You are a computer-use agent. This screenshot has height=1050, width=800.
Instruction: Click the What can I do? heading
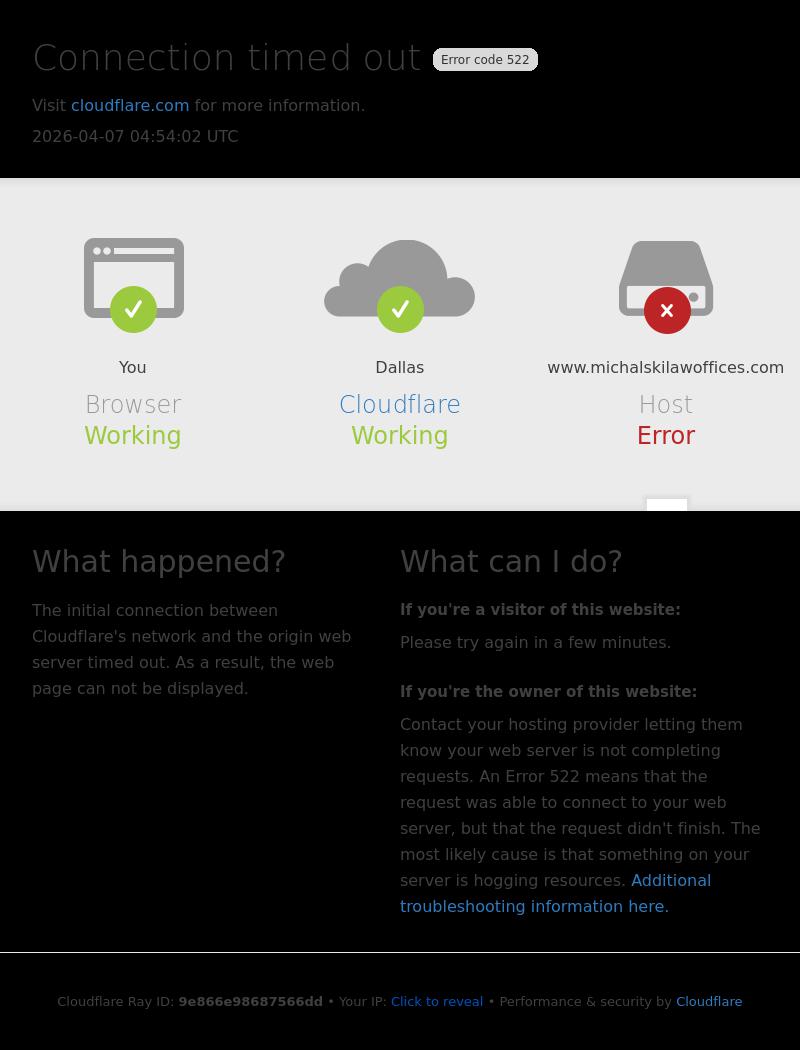coord(511,561)
